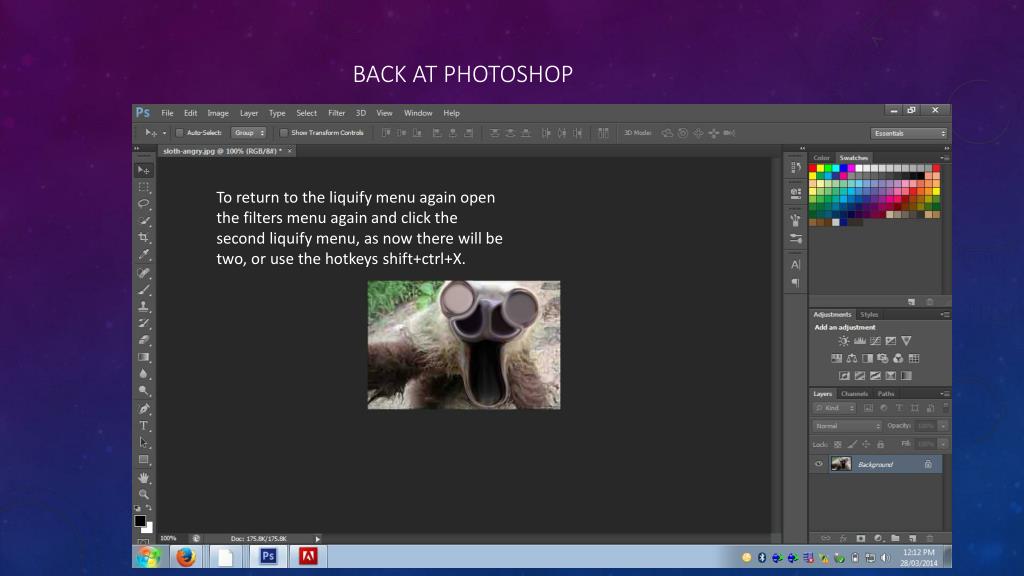
Task: Select the Zoom tool in the toolbox
Action: [144, 494]
